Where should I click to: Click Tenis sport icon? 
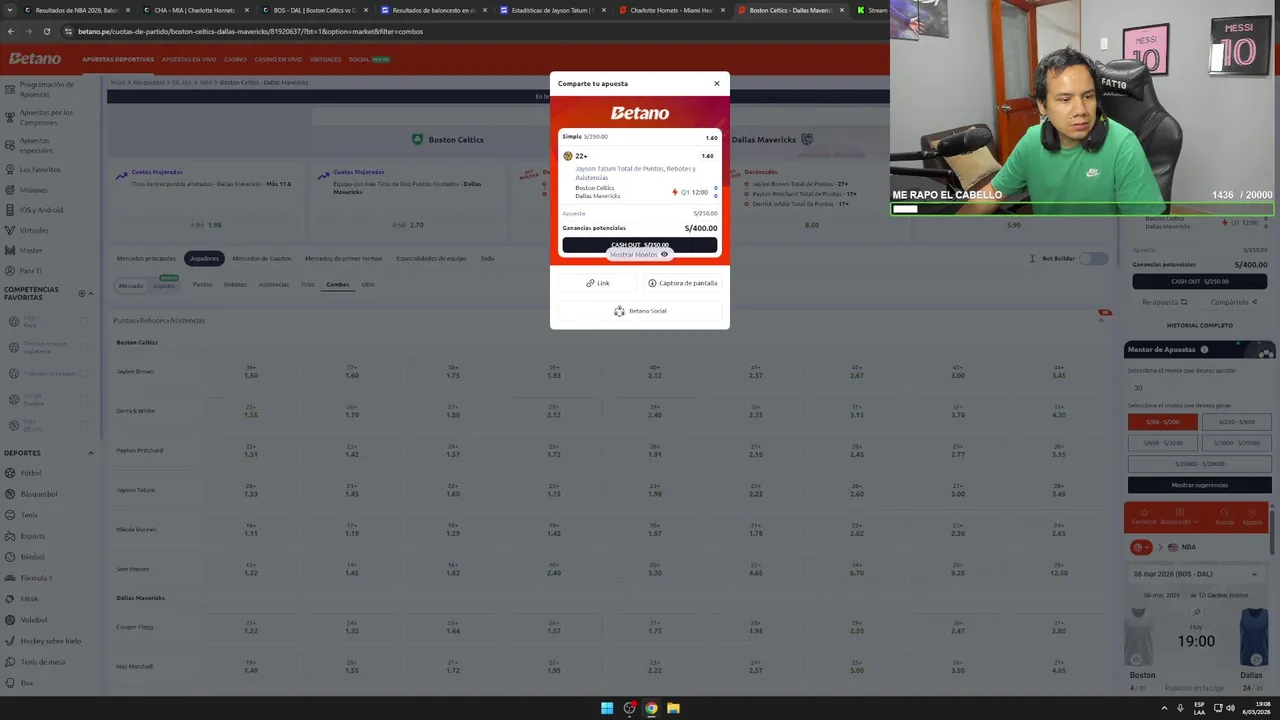click(10, 515)
